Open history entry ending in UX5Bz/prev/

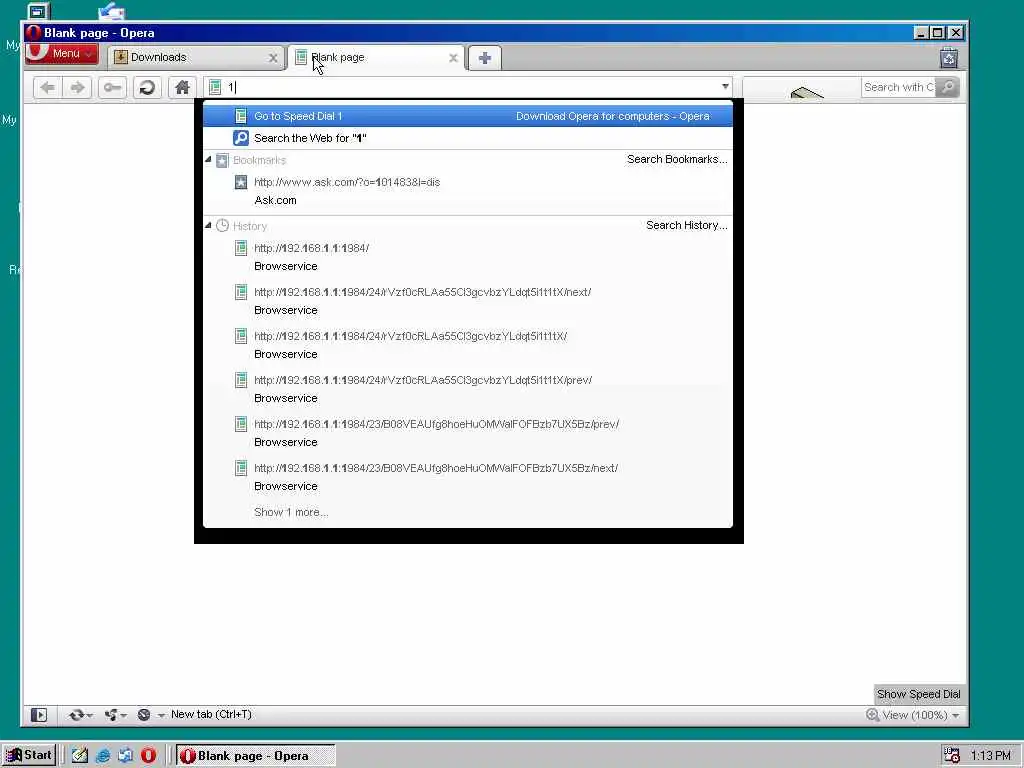(x=468, y=433)
